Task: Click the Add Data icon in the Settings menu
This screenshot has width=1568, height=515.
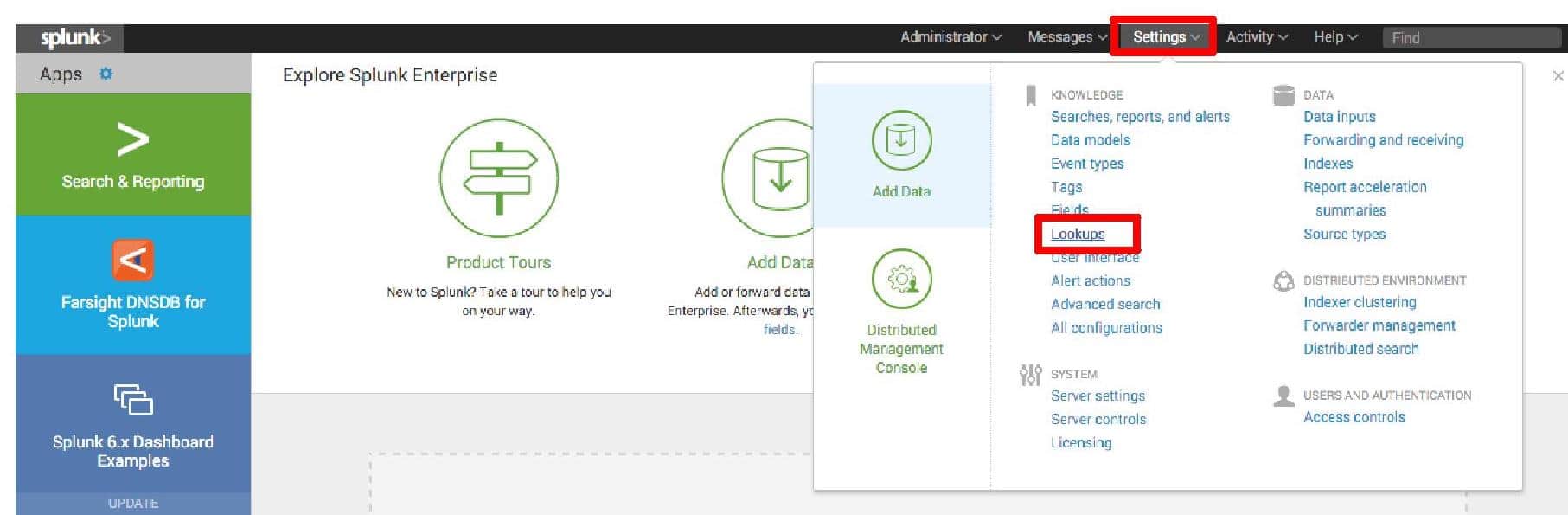Action: 901,140
